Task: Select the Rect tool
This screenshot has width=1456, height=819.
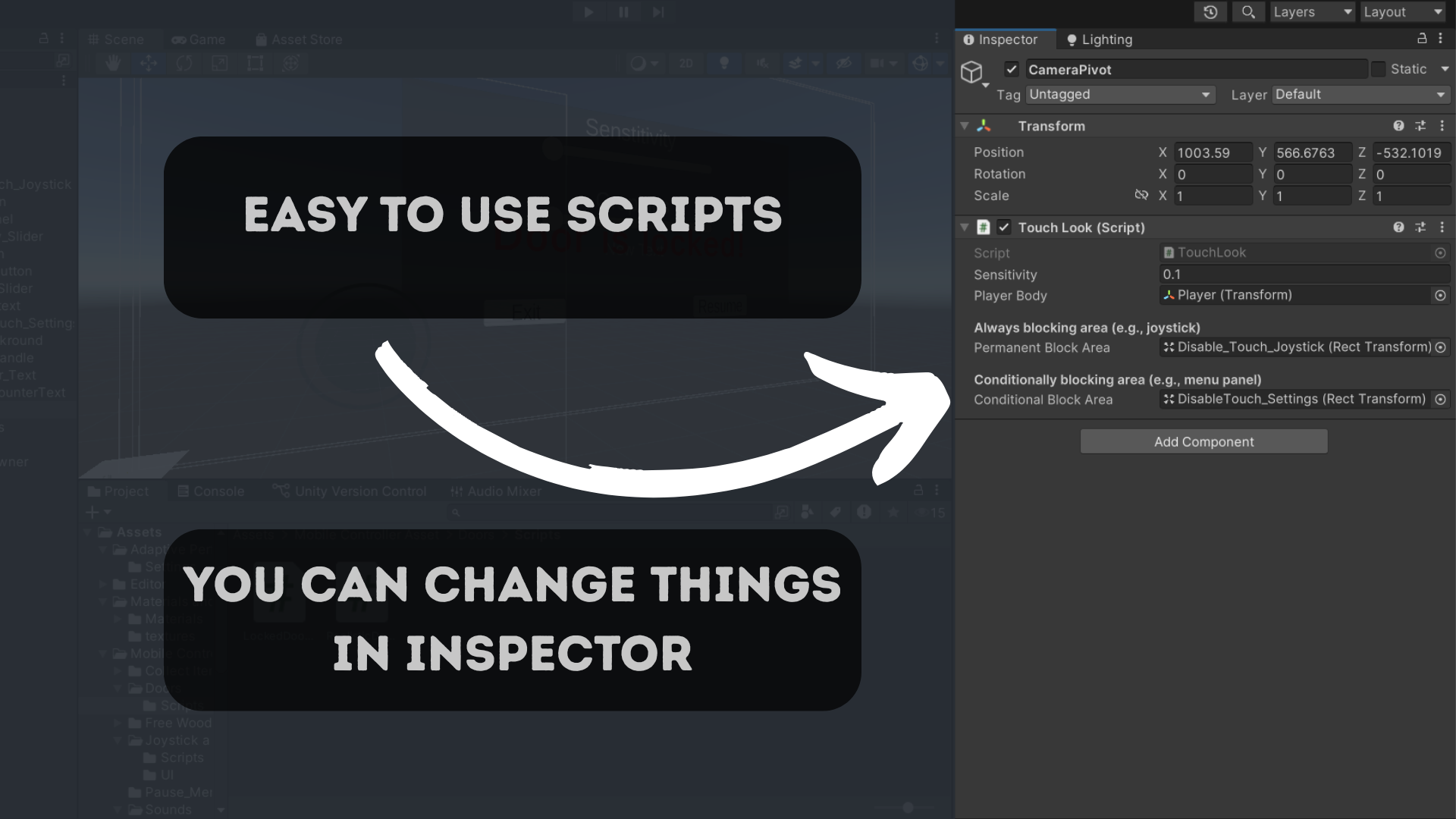Action: coord(256,64)
